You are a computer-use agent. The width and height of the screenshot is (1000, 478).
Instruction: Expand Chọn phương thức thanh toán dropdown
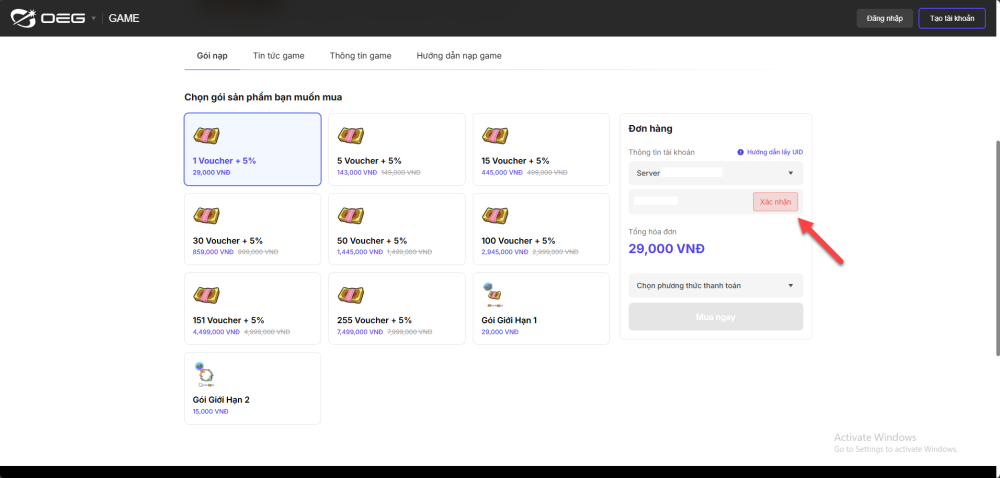[715, 286]
